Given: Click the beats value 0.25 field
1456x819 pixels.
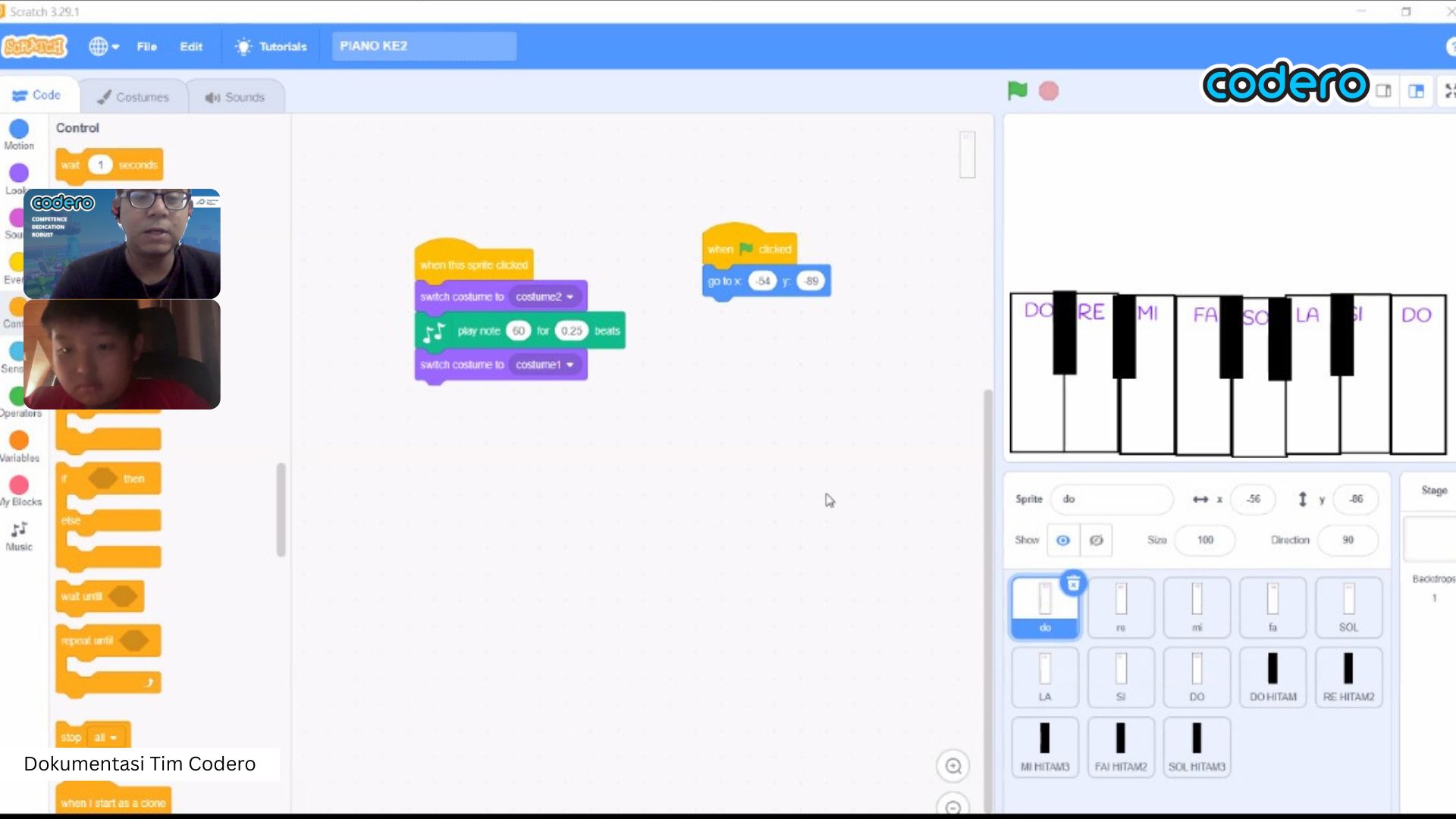Looking at the screenshot, I should 571,331.
